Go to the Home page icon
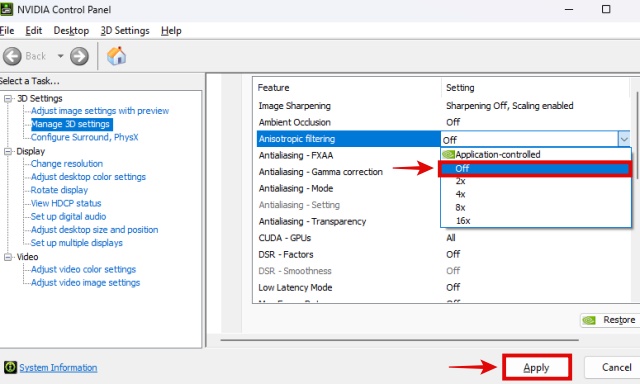The width and height of the screenshot is (640, 384). tap(116, 56)
